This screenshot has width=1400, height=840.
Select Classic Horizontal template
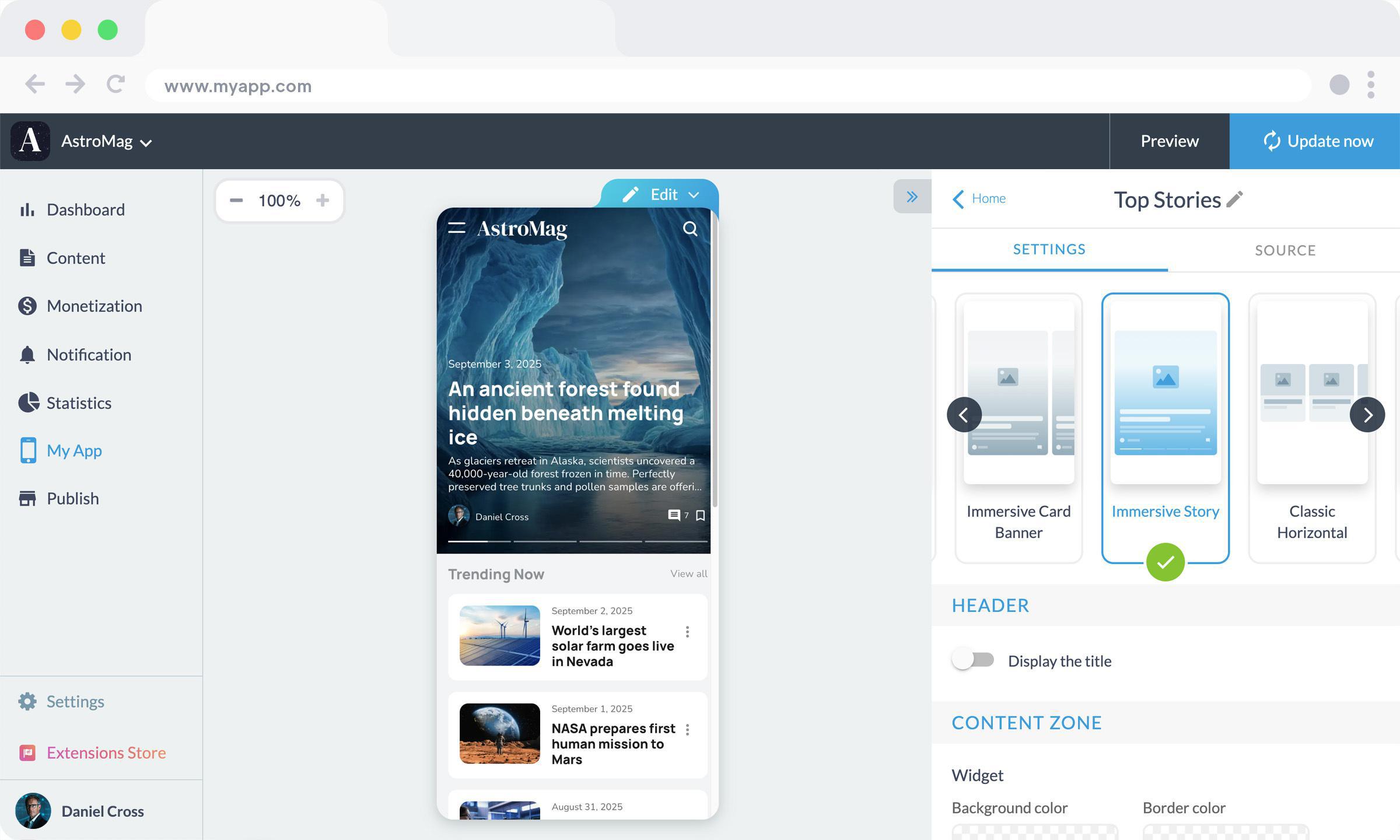[1311, 428]
